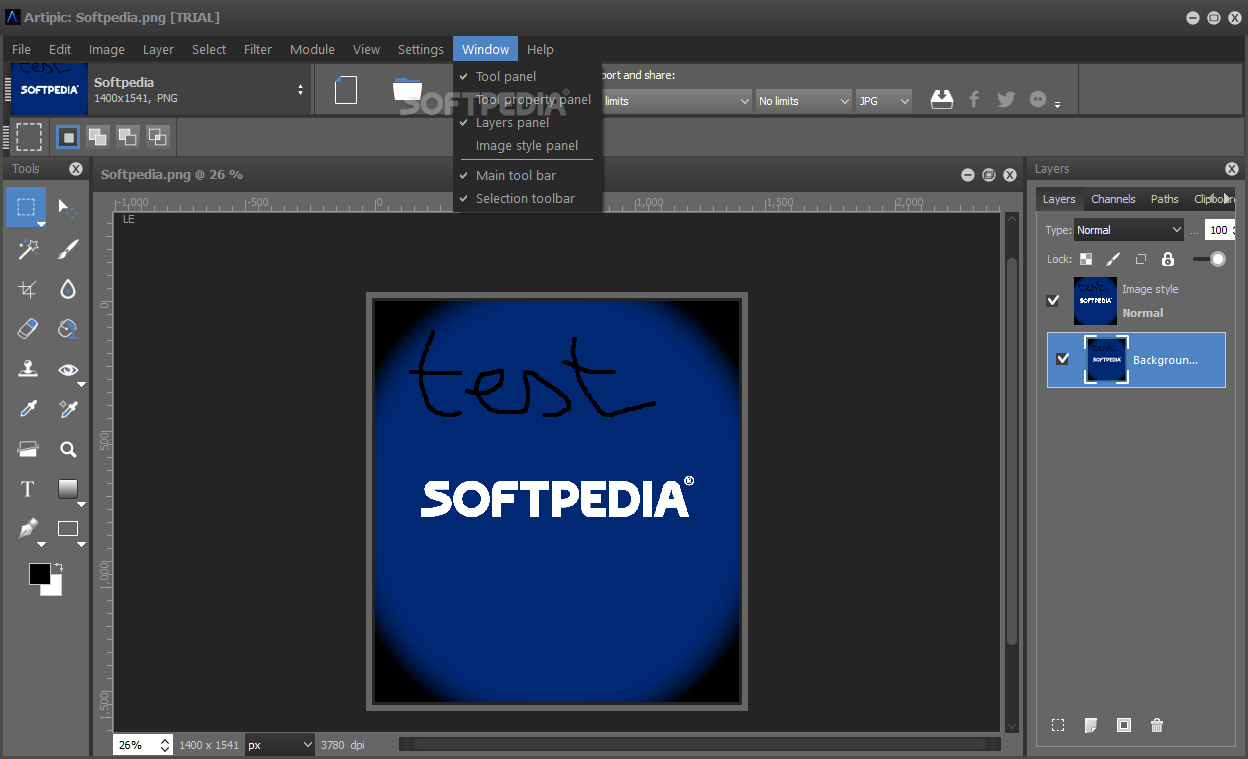Open the Settings menu
Screen dimensions: 1248x759
pyautogui.click(x=420, y=49)
